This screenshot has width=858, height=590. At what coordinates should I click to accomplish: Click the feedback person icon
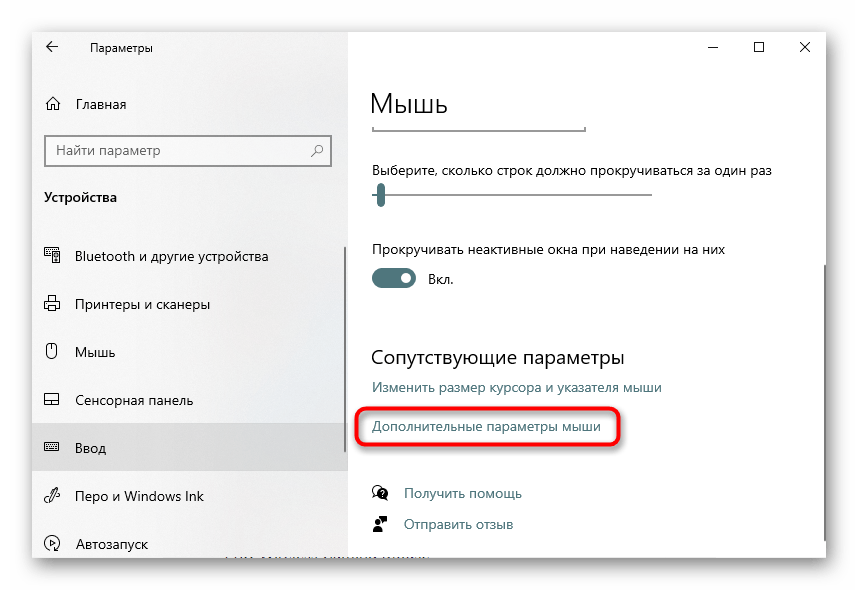[380, 524]
